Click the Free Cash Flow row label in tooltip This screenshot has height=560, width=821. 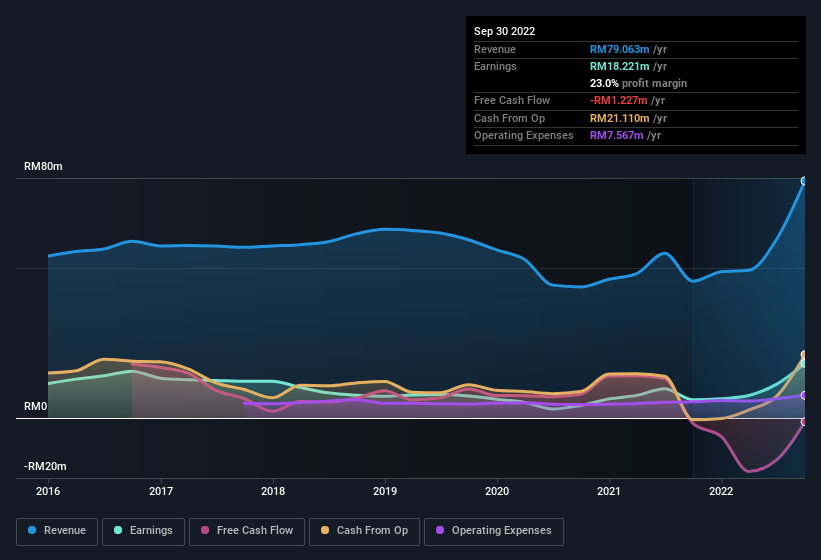point(512,100)
